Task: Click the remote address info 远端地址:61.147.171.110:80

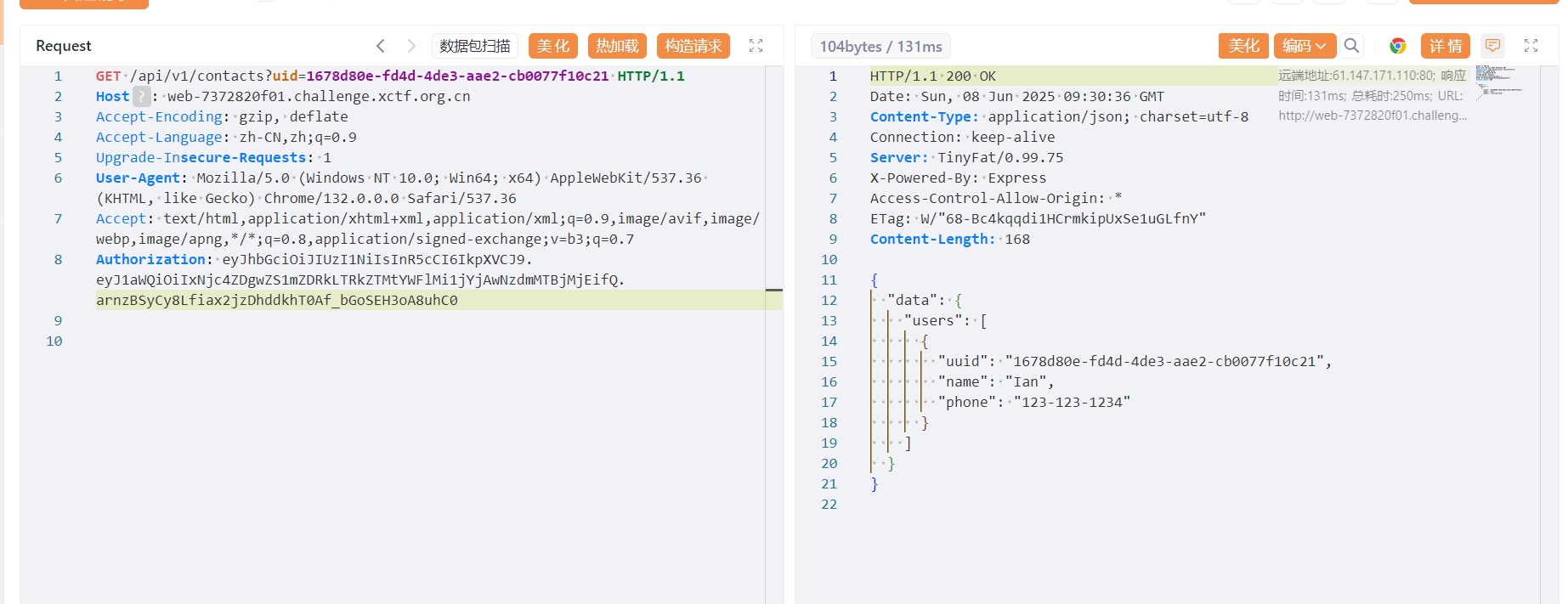Action: coord(1356,76)
